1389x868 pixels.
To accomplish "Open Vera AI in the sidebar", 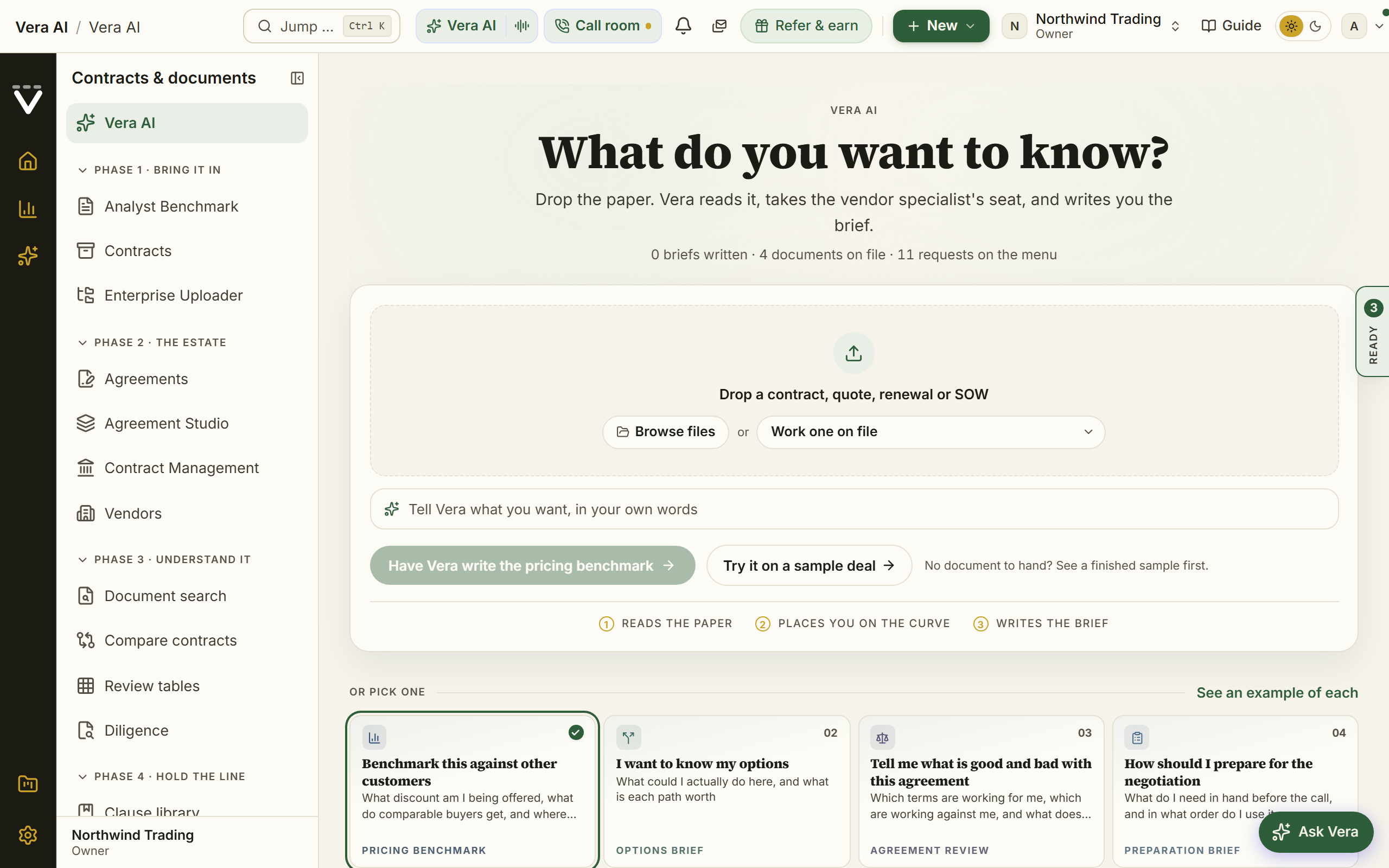I will pos(187,123).
